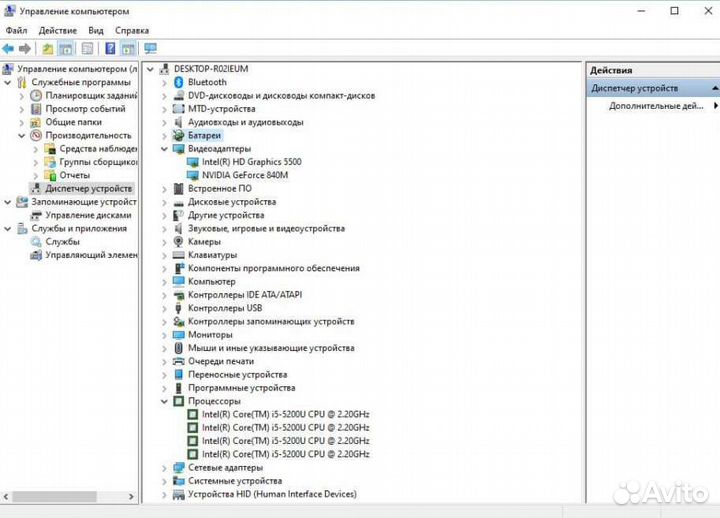The image size is (720, 518).
Task: Click the Print queues printer icon
Action: point(179,361)
